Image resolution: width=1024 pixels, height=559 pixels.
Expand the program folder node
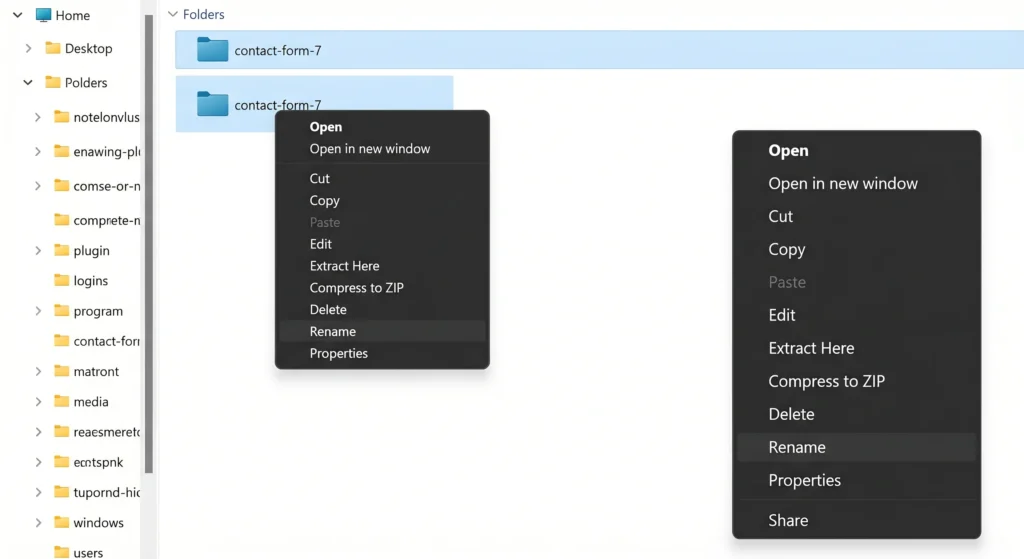[38, 311]
